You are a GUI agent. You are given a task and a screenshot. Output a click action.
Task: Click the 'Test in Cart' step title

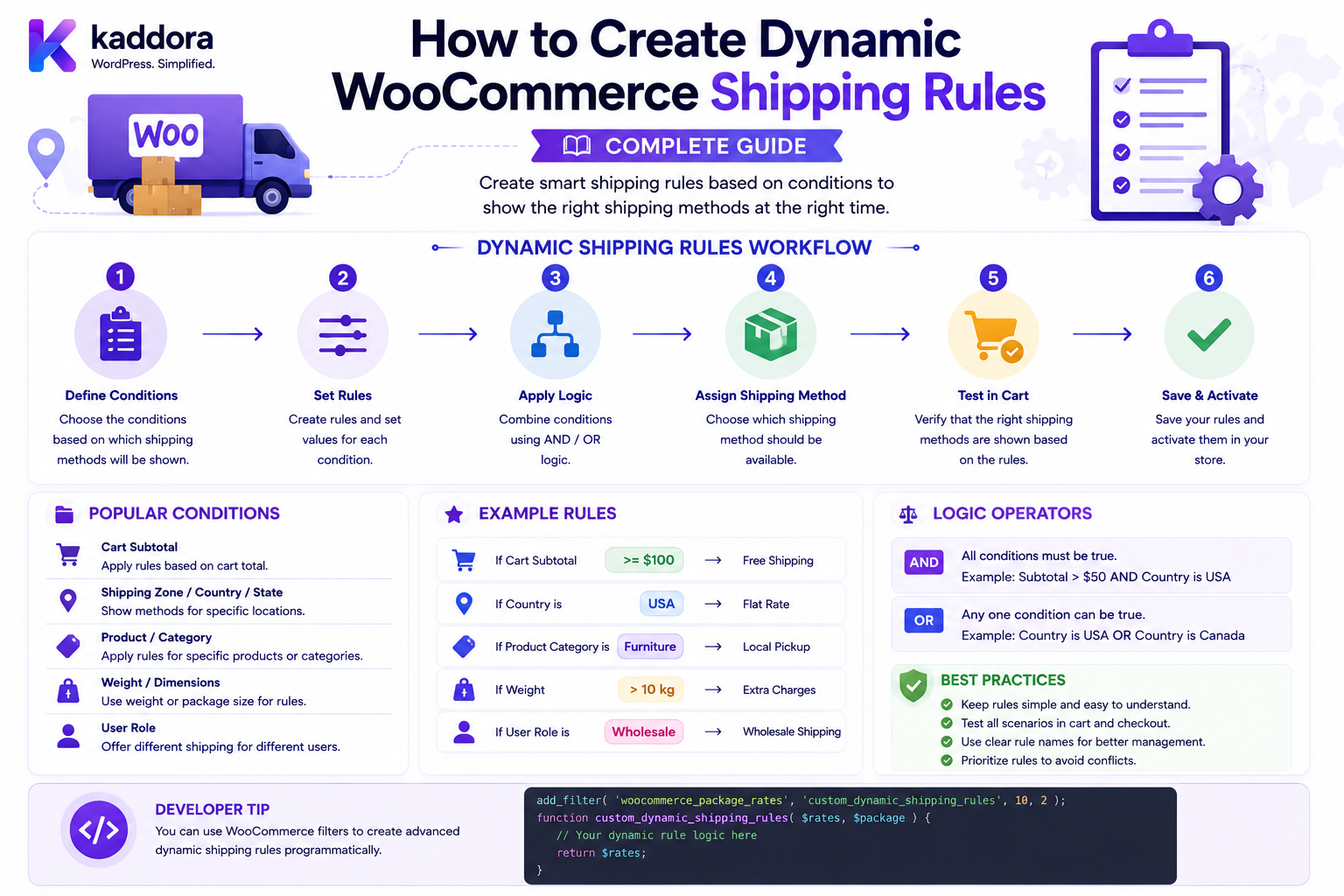click(x=993, y=395)
